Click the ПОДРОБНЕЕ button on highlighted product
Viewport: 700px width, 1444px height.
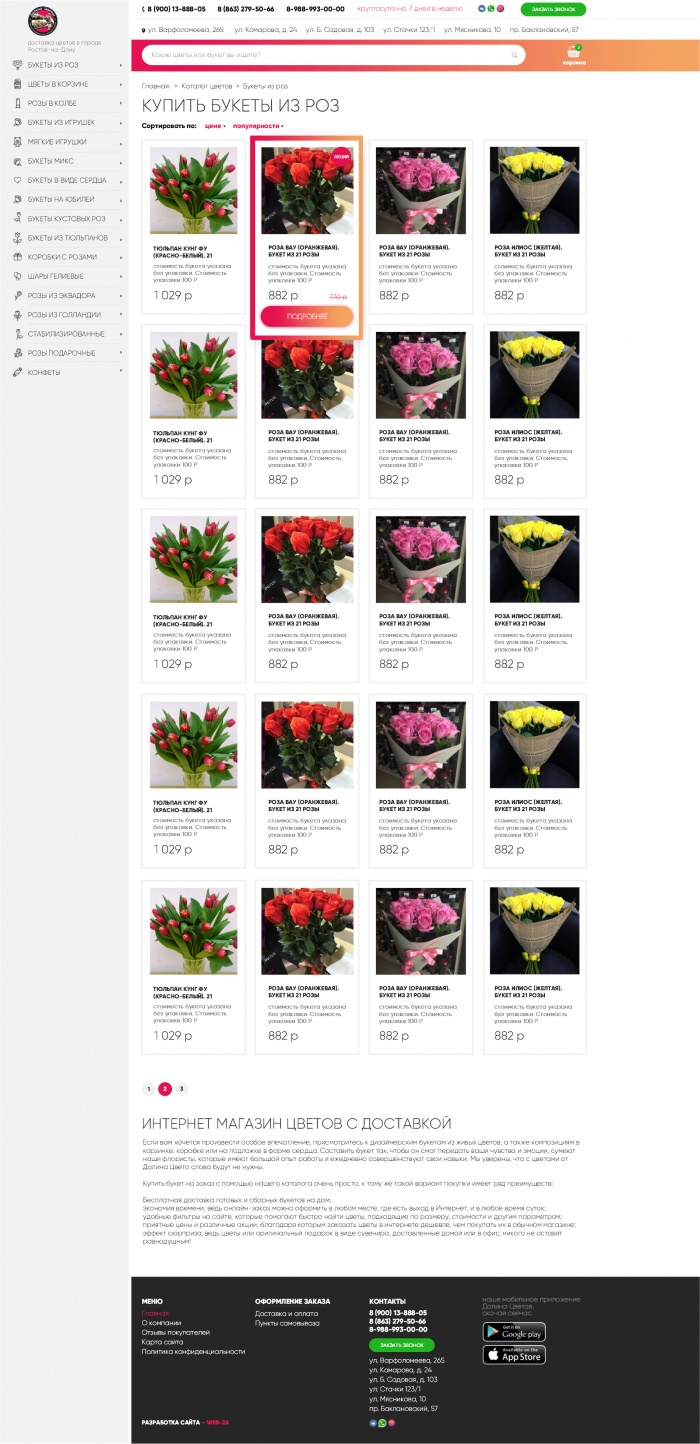(307, 317)
